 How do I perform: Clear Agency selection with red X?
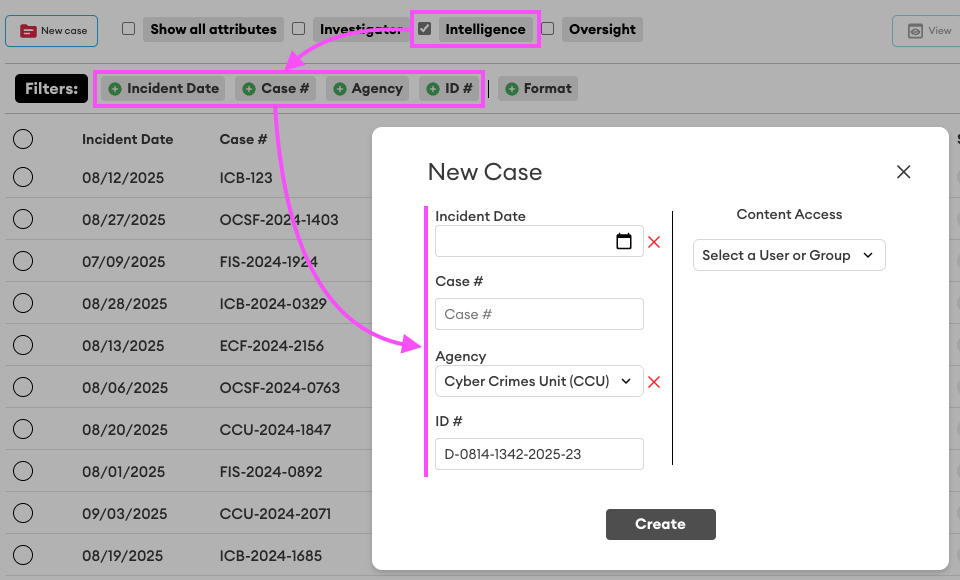(654, 382)
